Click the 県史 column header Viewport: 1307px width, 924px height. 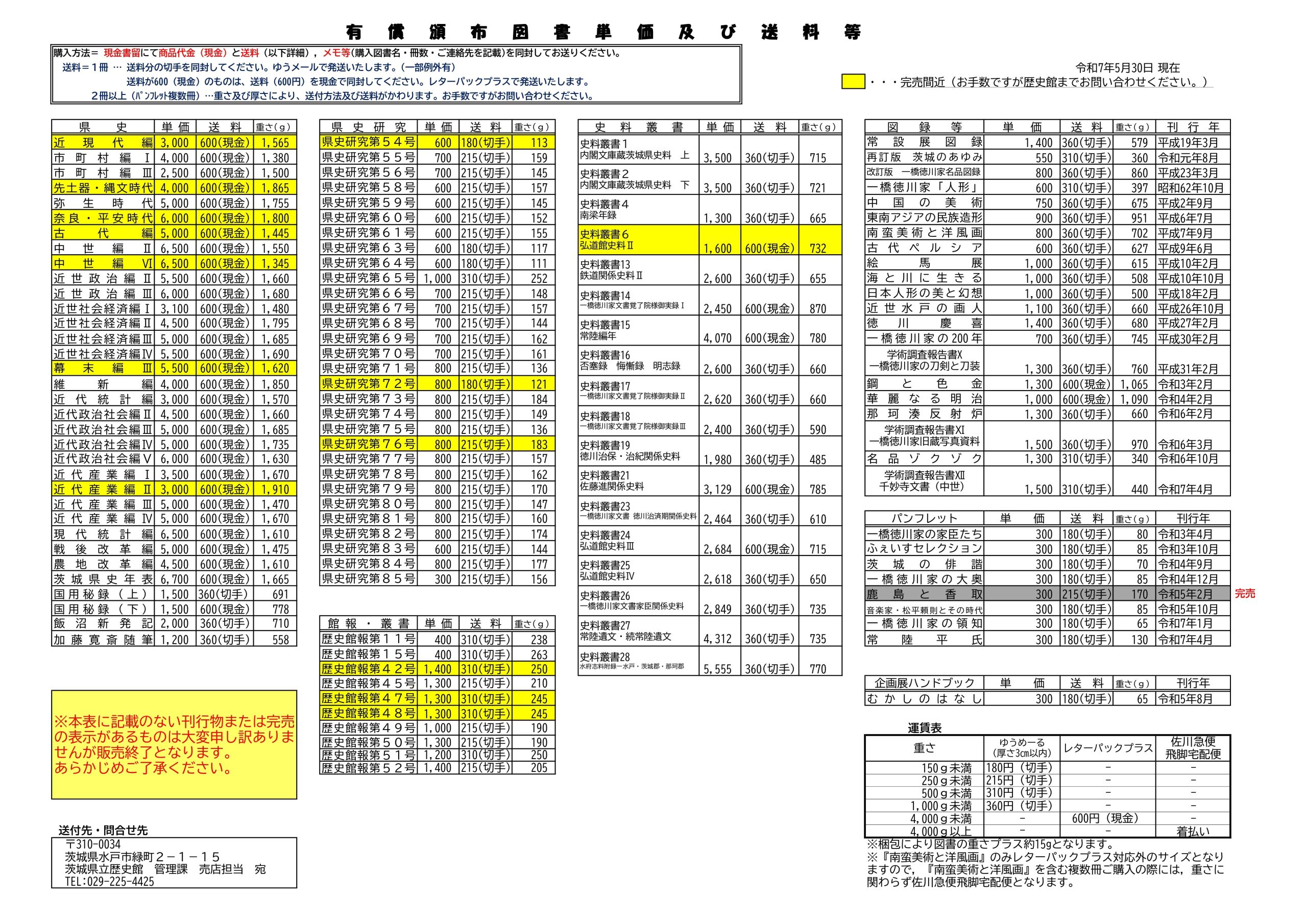(x=103, y=127)
